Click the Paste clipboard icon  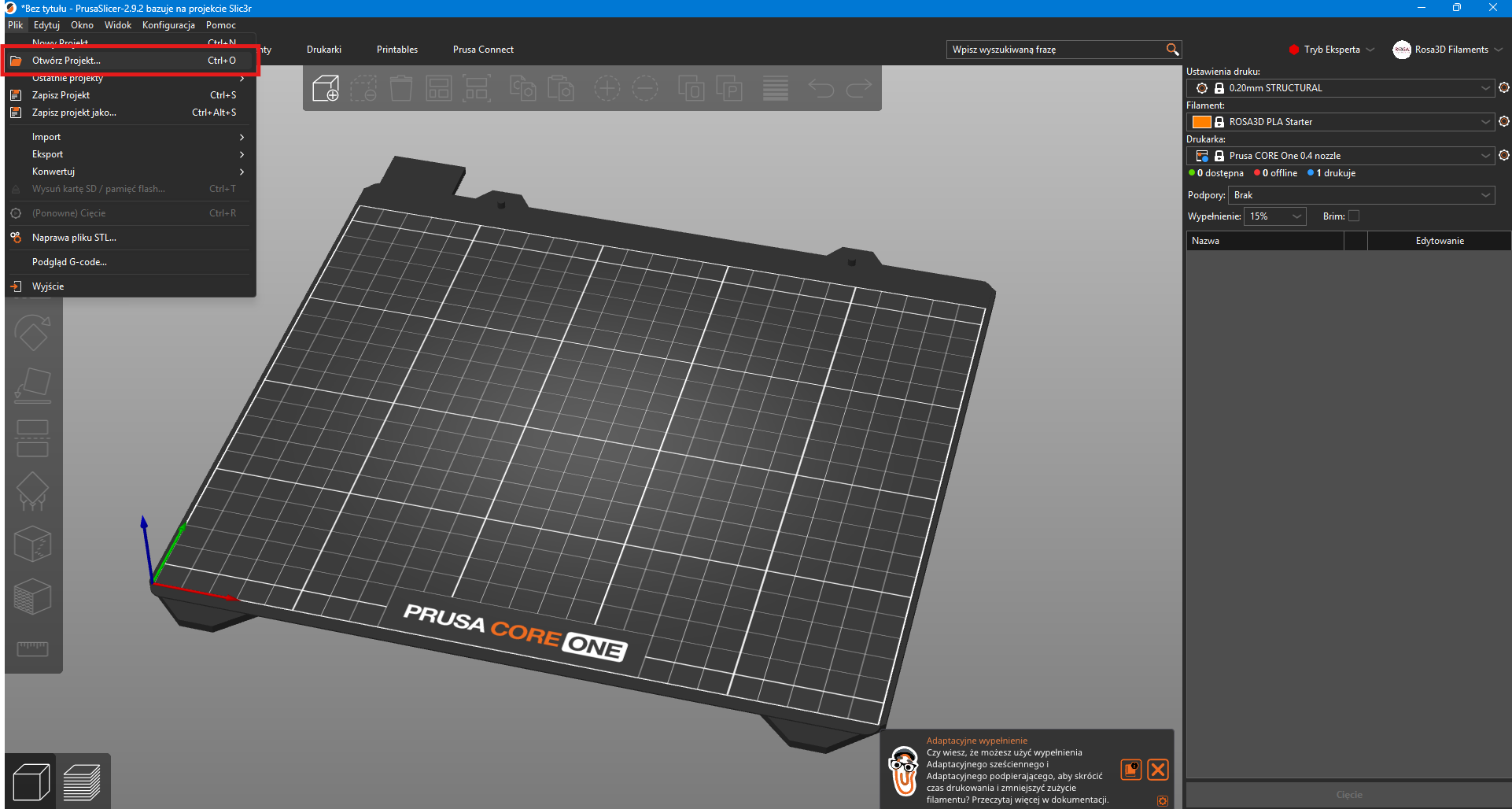click(x=561, y=88)
